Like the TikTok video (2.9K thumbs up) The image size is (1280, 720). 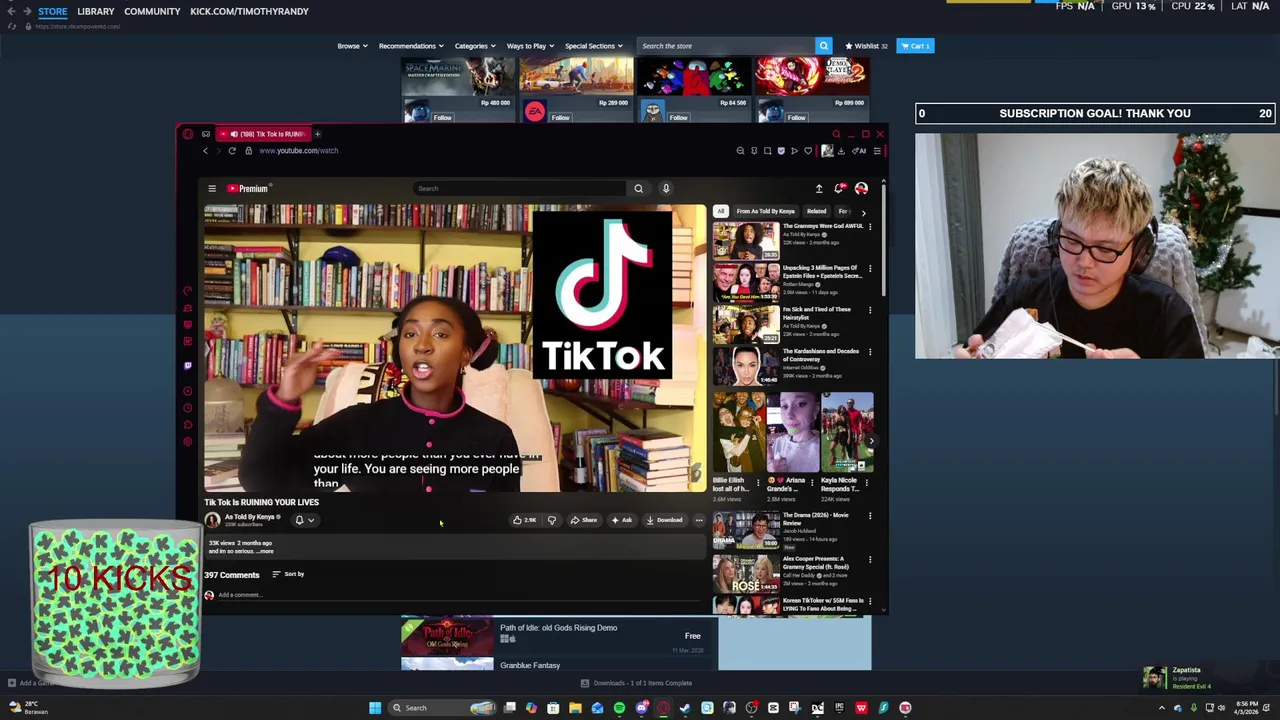[524, 520]
